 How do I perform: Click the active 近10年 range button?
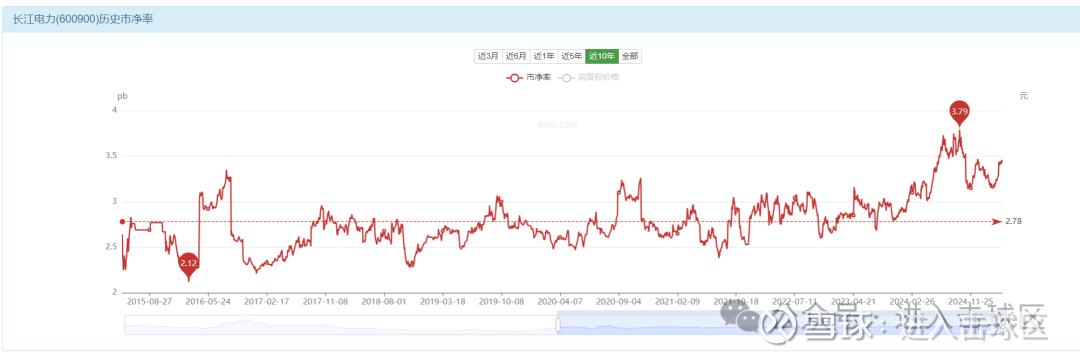click(x=602, y=56)
